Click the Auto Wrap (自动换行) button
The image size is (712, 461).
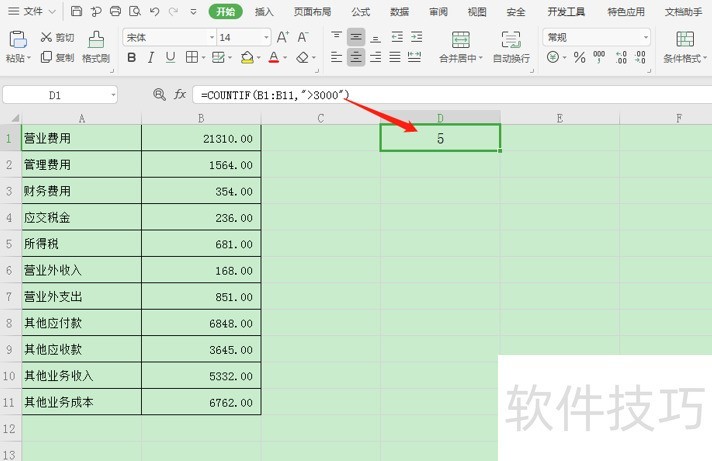511,46
